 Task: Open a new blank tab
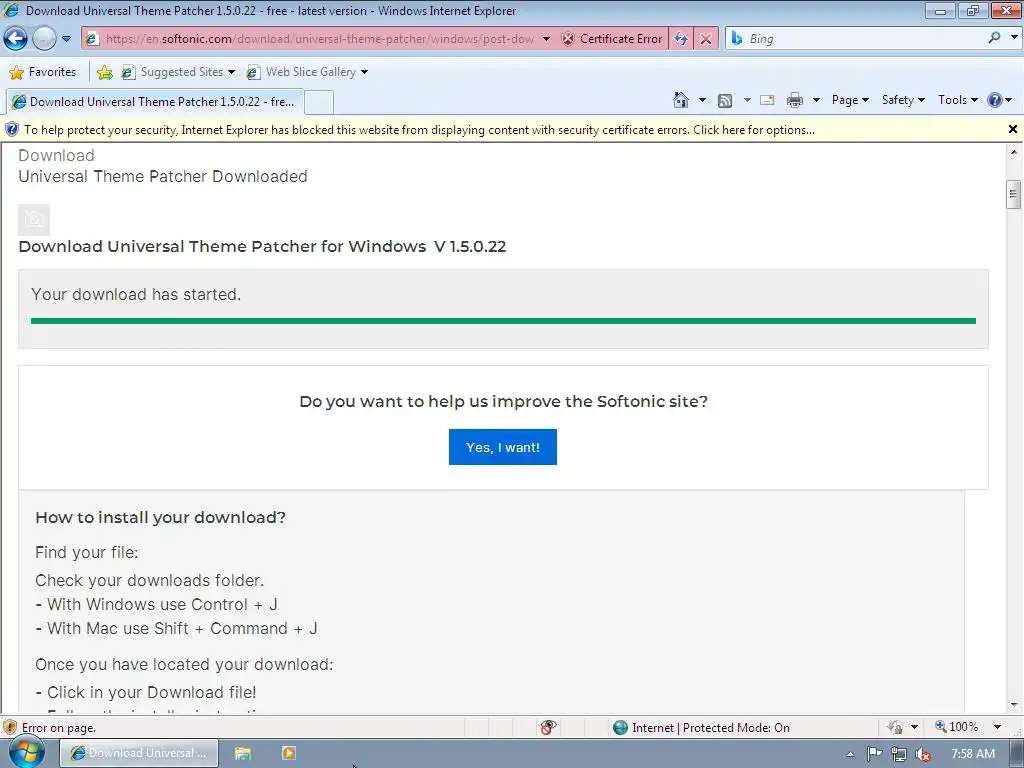[319, 103]
